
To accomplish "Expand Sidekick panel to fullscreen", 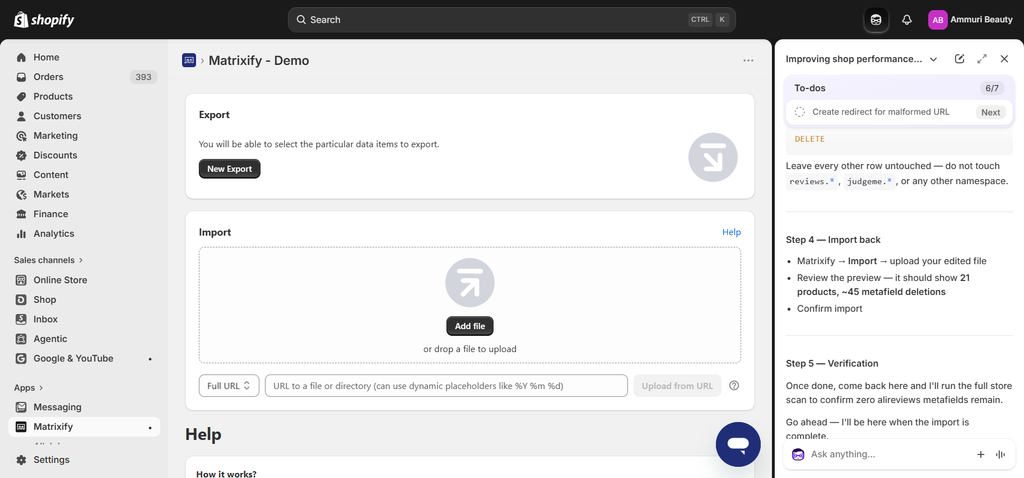I will click(x=982, y=59).
